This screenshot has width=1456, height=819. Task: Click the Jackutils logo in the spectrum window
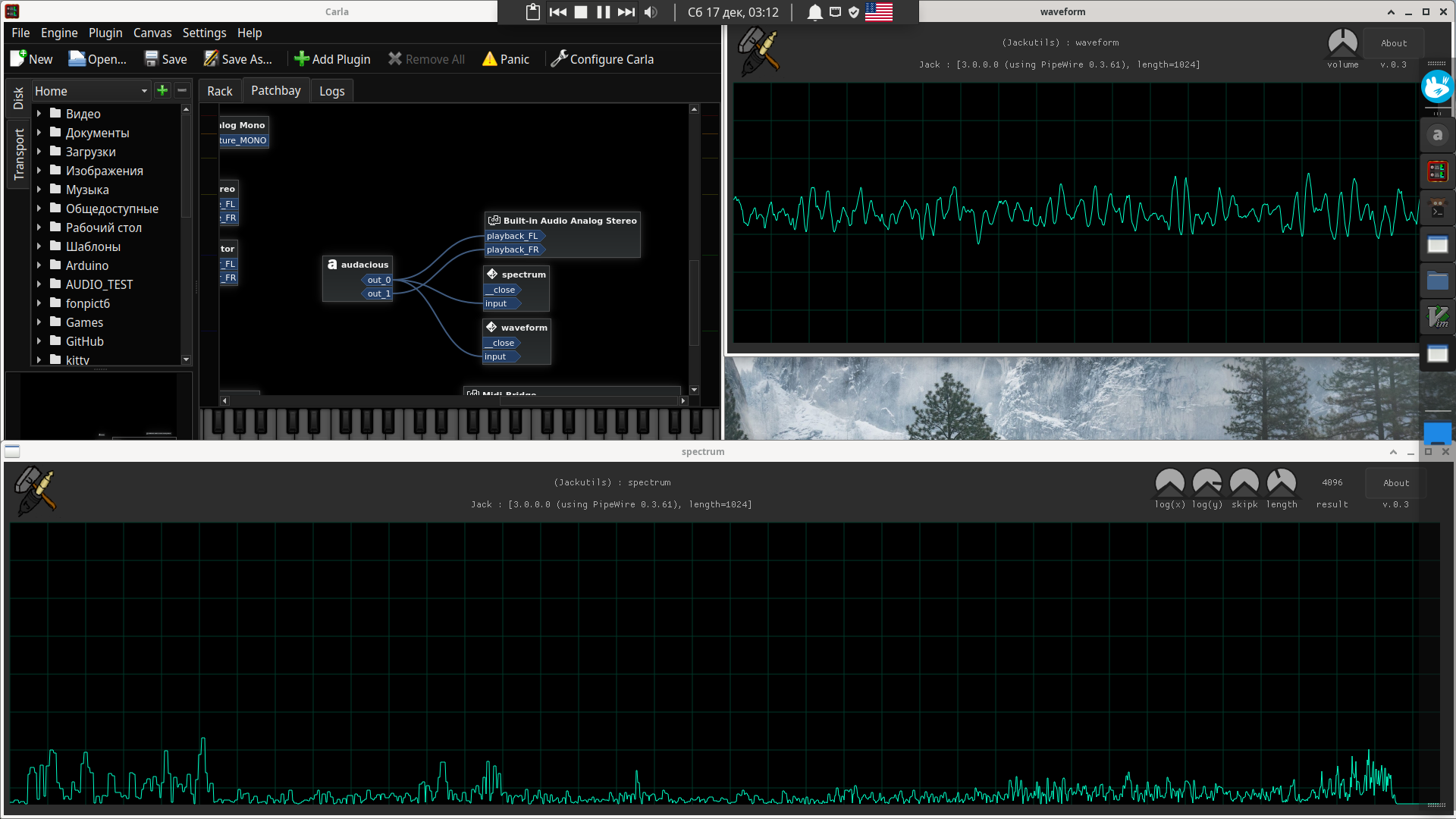tap(35, 491)
